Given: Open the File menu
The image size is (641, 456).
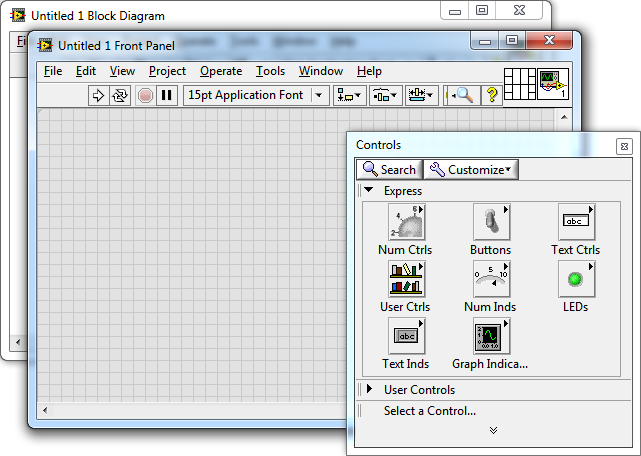Looking at the screenshot, I should [53, 71].
